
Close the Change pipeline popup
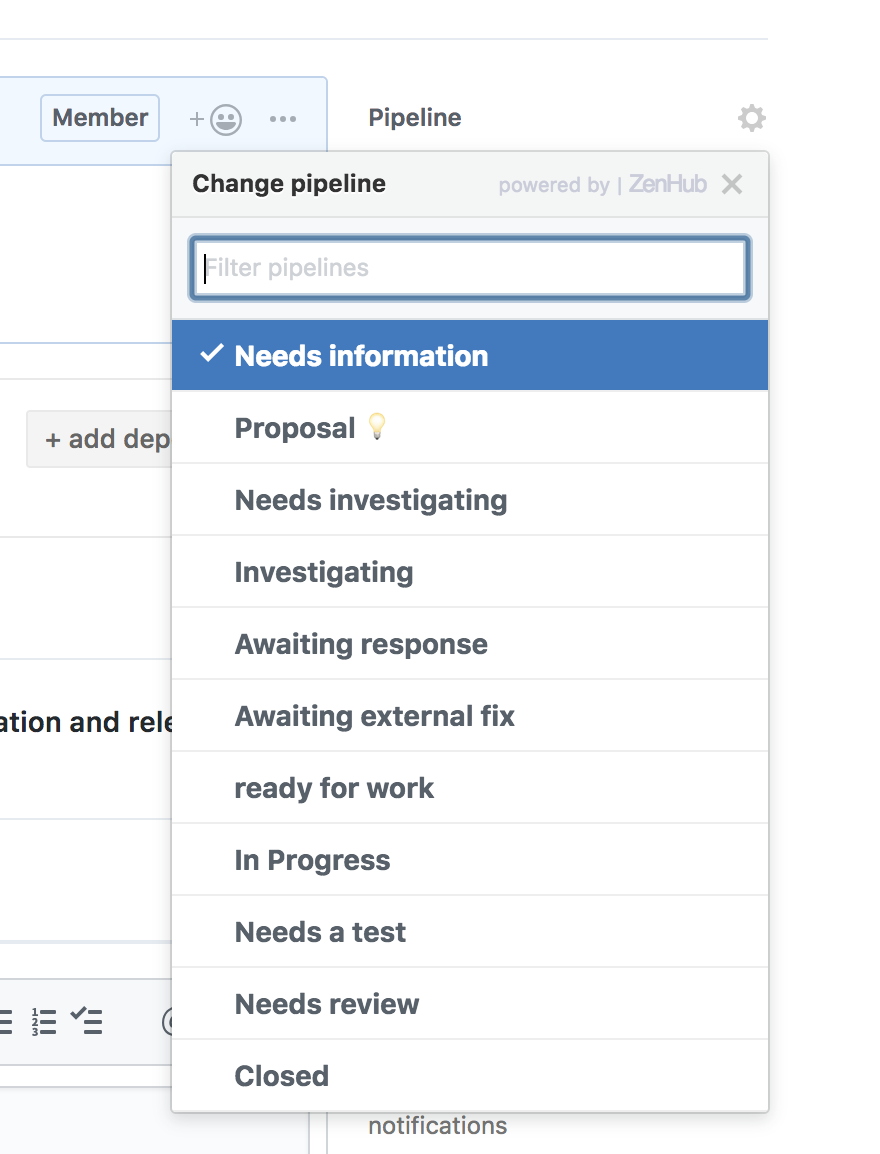[x=732, y=184]
